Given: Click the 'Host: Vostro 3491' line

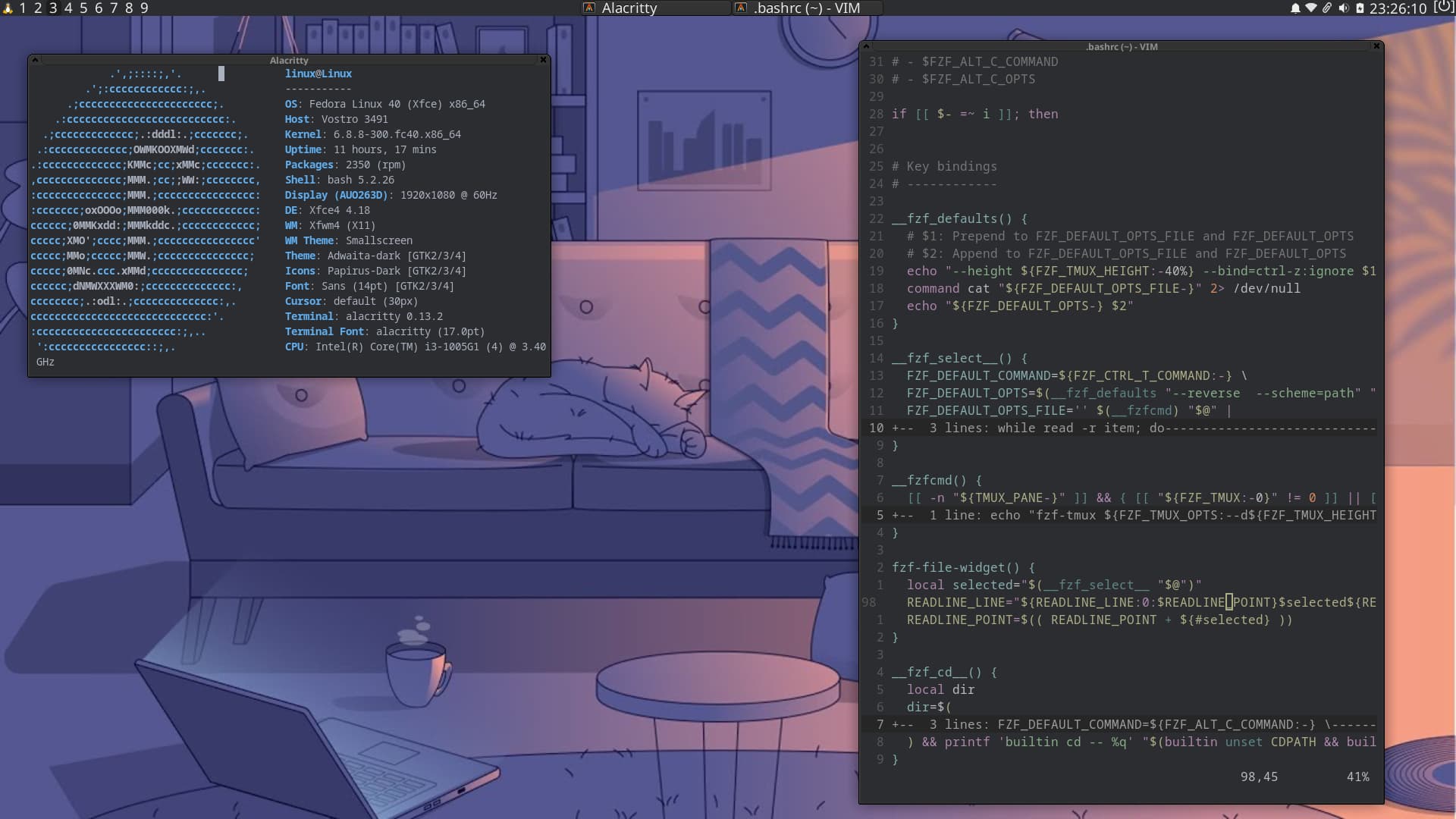Looking at the screenshot, I should click(x=337, y=119).
